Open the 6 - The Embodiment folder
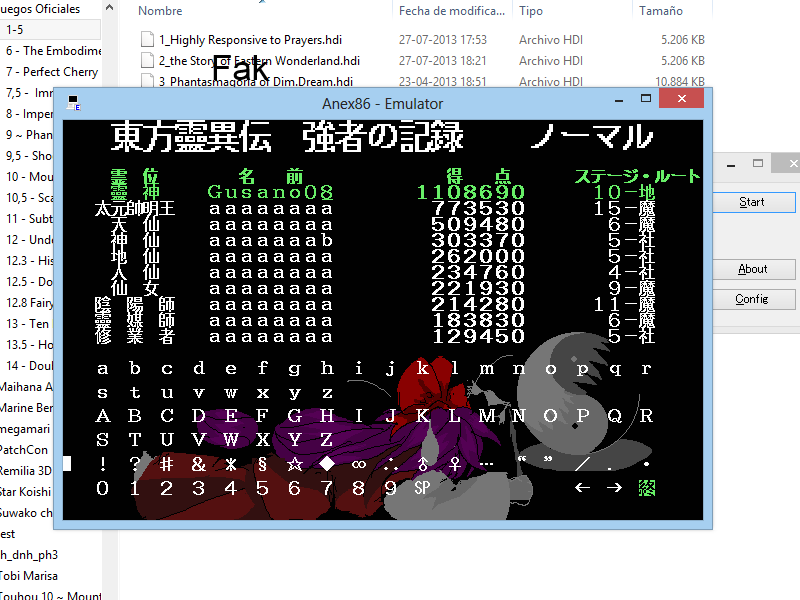The width and height of the screenshot is (800, 600). click(x=53, y=51)
